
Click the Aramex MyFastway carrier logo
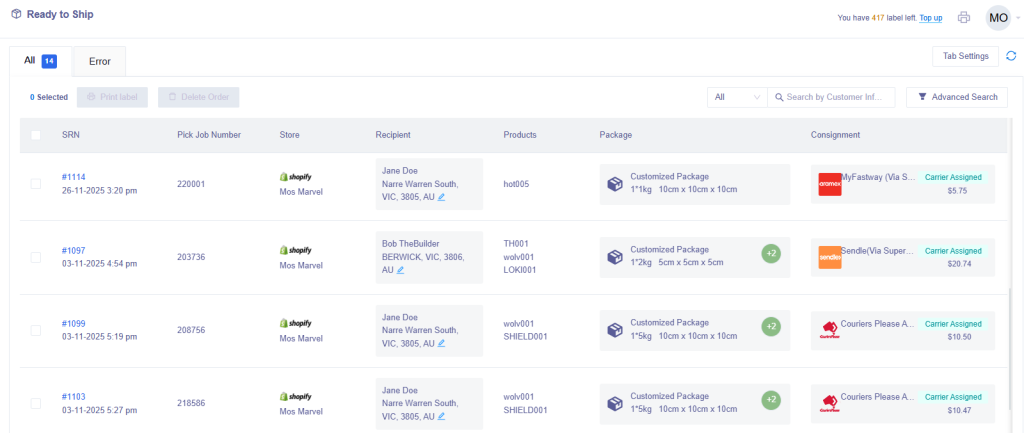[x=829, y=184]
